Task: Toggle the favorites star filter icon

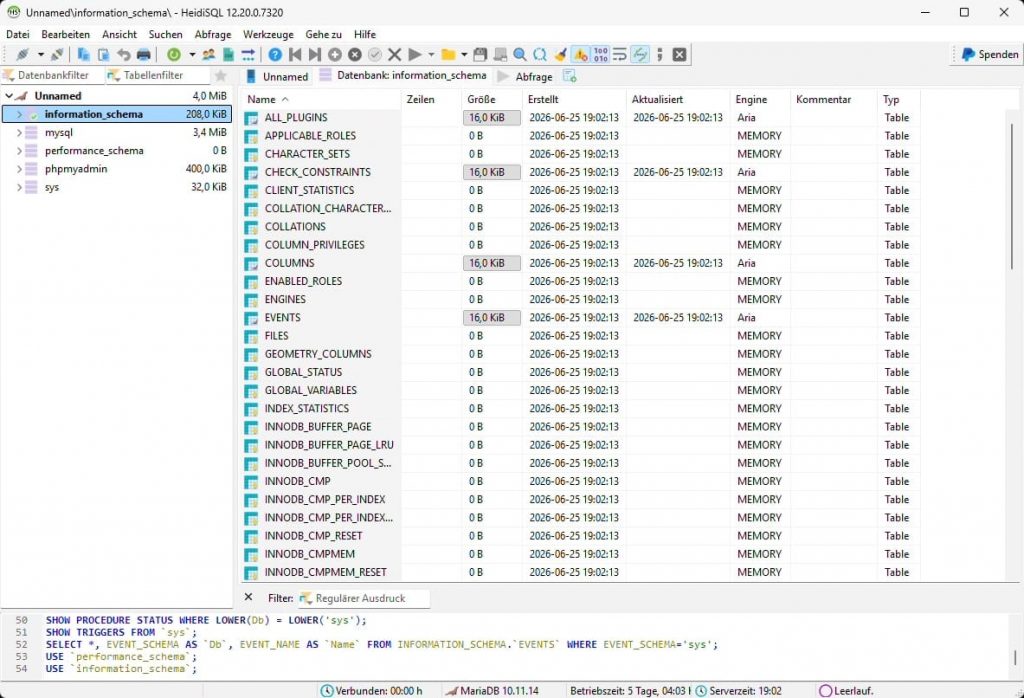Action: pyautogui.click(x=221, y=76)
